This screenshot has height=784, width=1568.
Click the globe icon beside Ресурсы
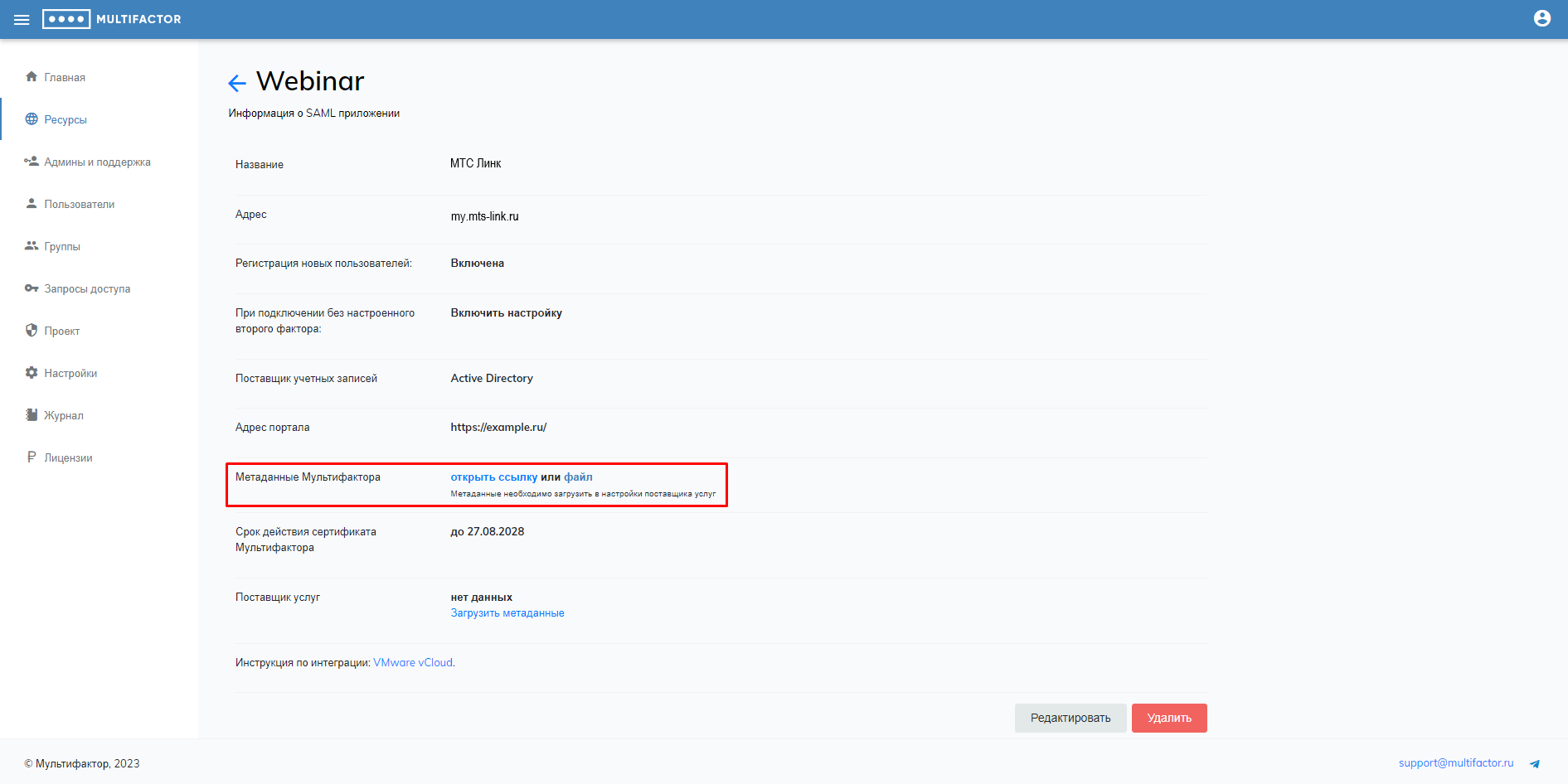[x=32, y=119]
